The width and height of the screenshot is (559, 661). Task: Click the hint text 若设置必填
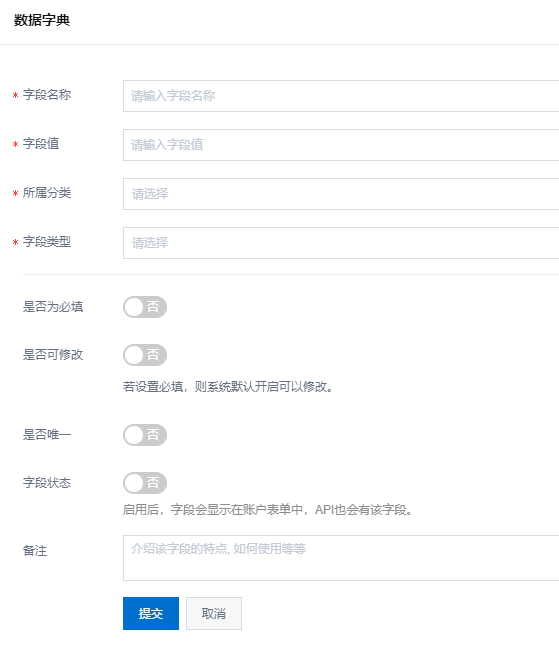[x=228, y=387]
